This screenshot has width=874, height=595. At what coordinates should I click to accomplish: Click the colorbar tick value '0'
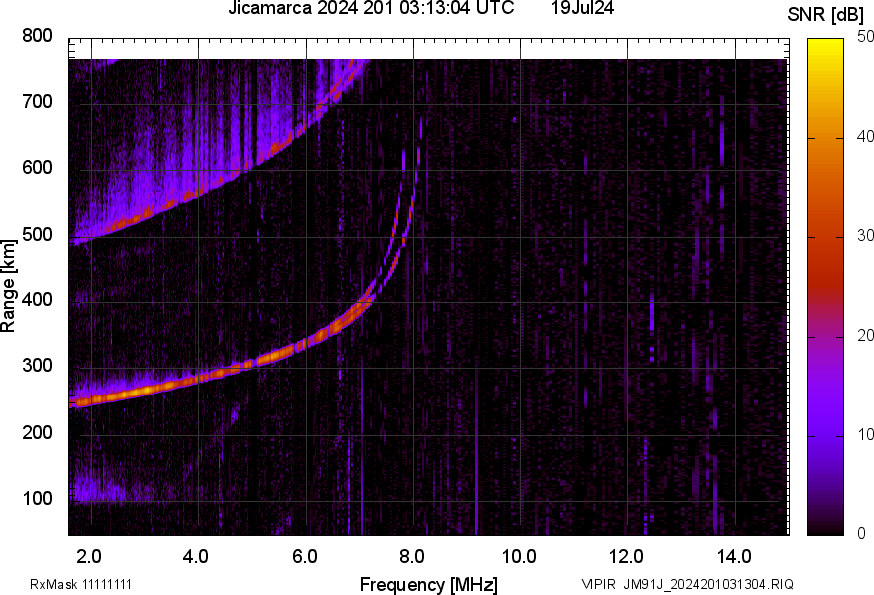click(x=862, y=534)
